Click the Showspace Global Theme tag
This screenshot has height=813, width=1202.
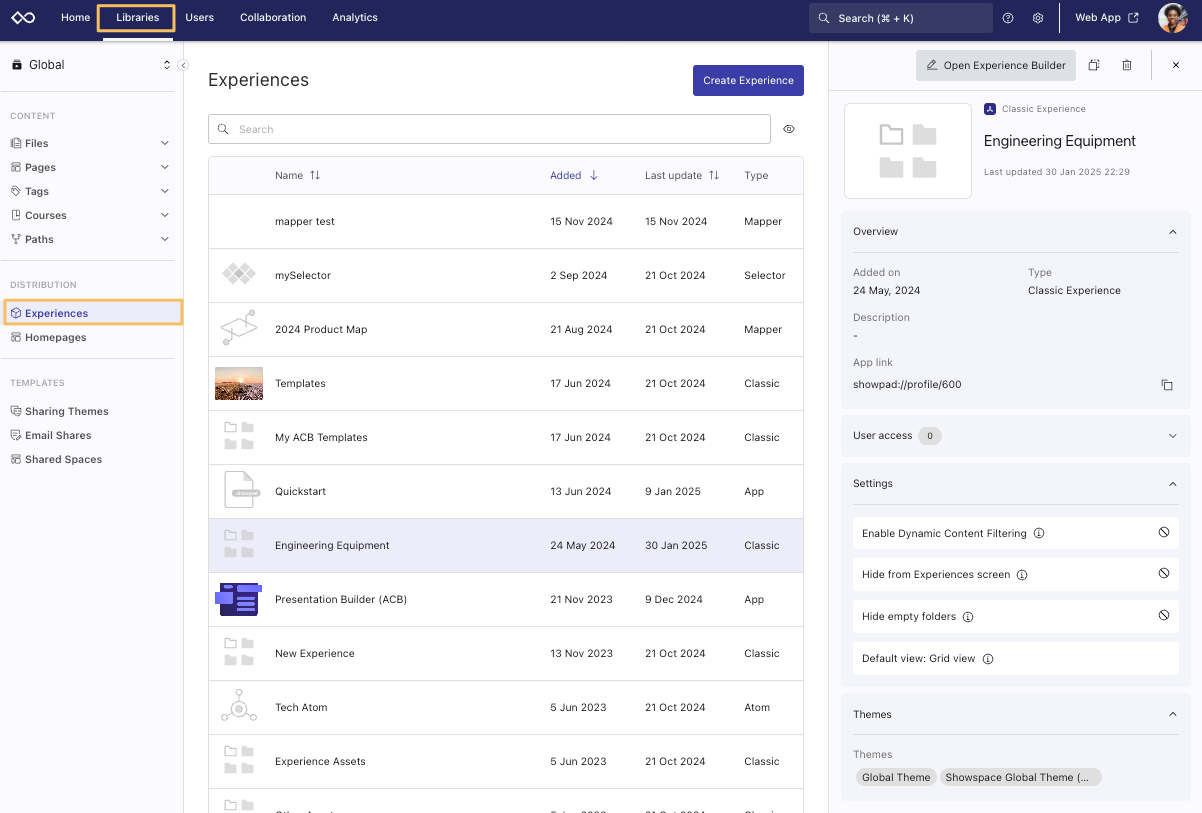click(x=1020, y=777)
